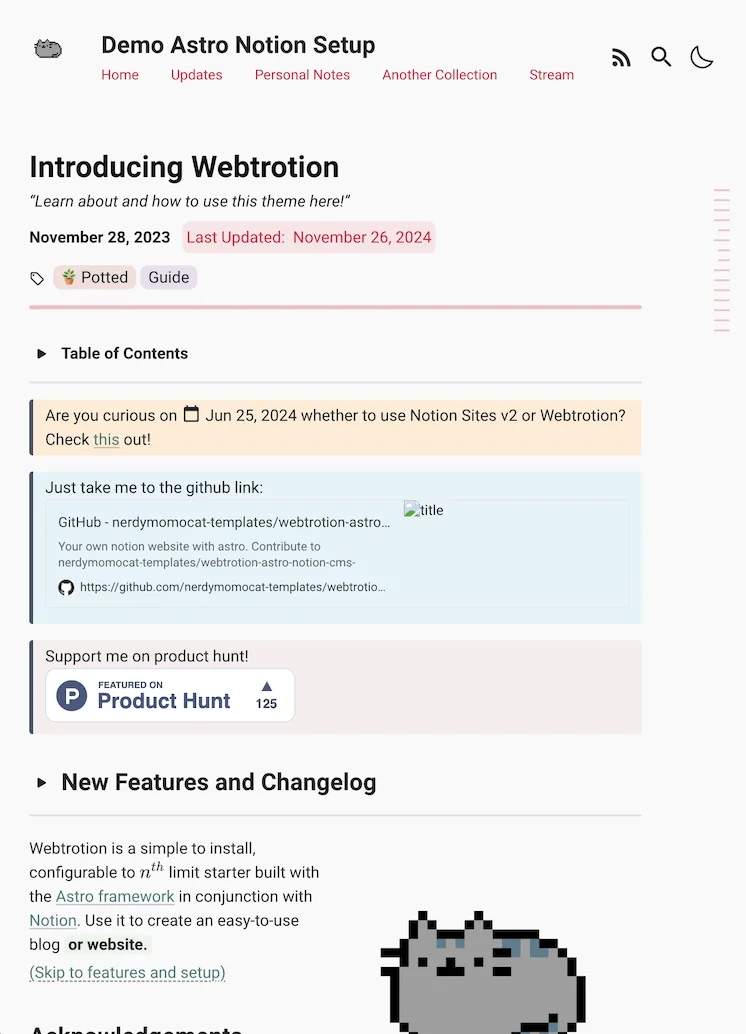Image resolution: width=746 pixels, height=1034 pixels.
Task: Click the Product Hunt badge logo
Action: pyautogui.click(x=71, y=695)
